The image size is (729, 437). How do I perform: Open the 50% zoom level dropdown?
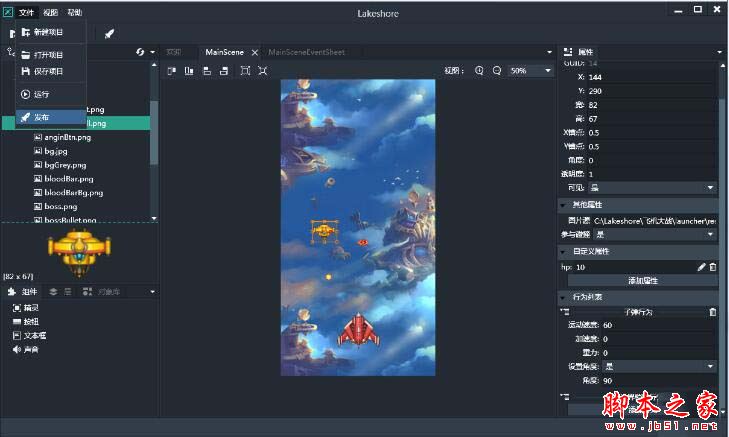coord(530,71)
